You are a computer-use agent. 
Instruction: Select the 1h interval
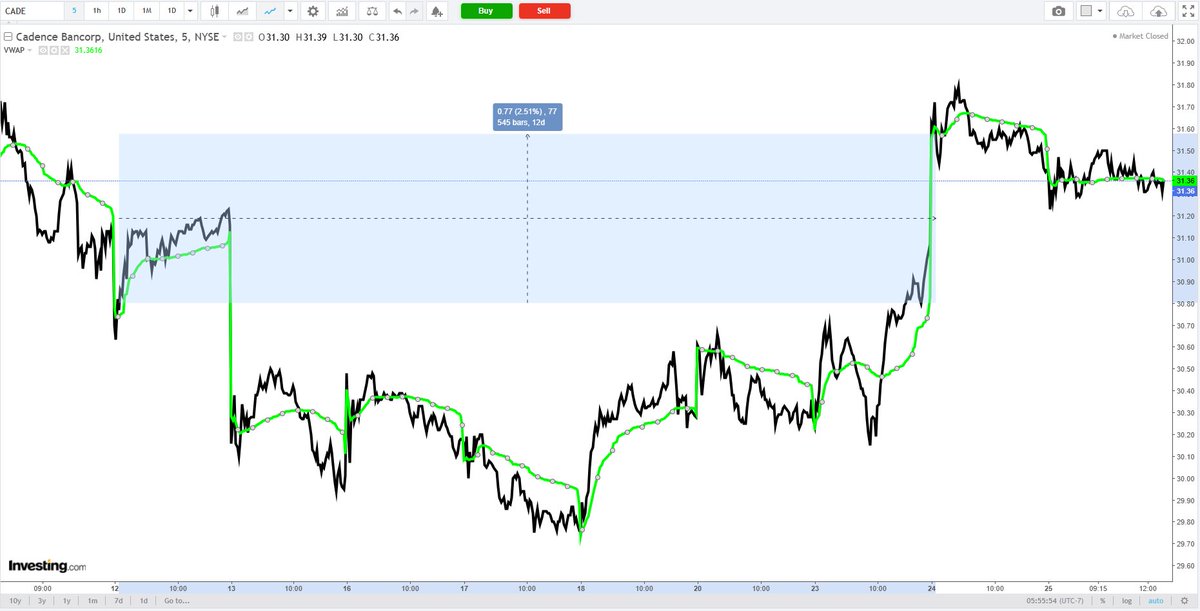pyautogui.click(x=96, y=11)
